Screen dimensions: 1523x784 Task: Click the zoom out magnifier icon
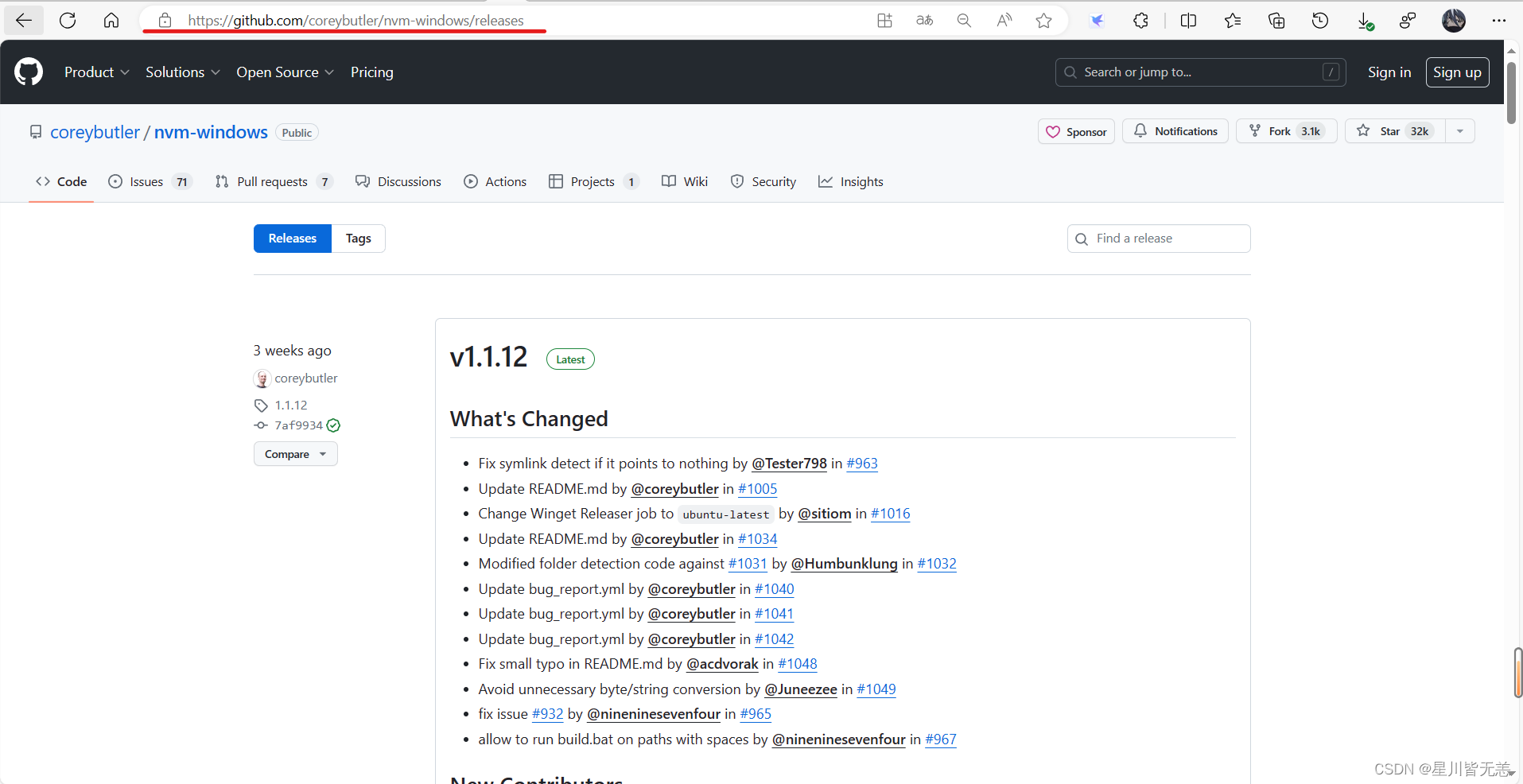[x=964, y=21]
